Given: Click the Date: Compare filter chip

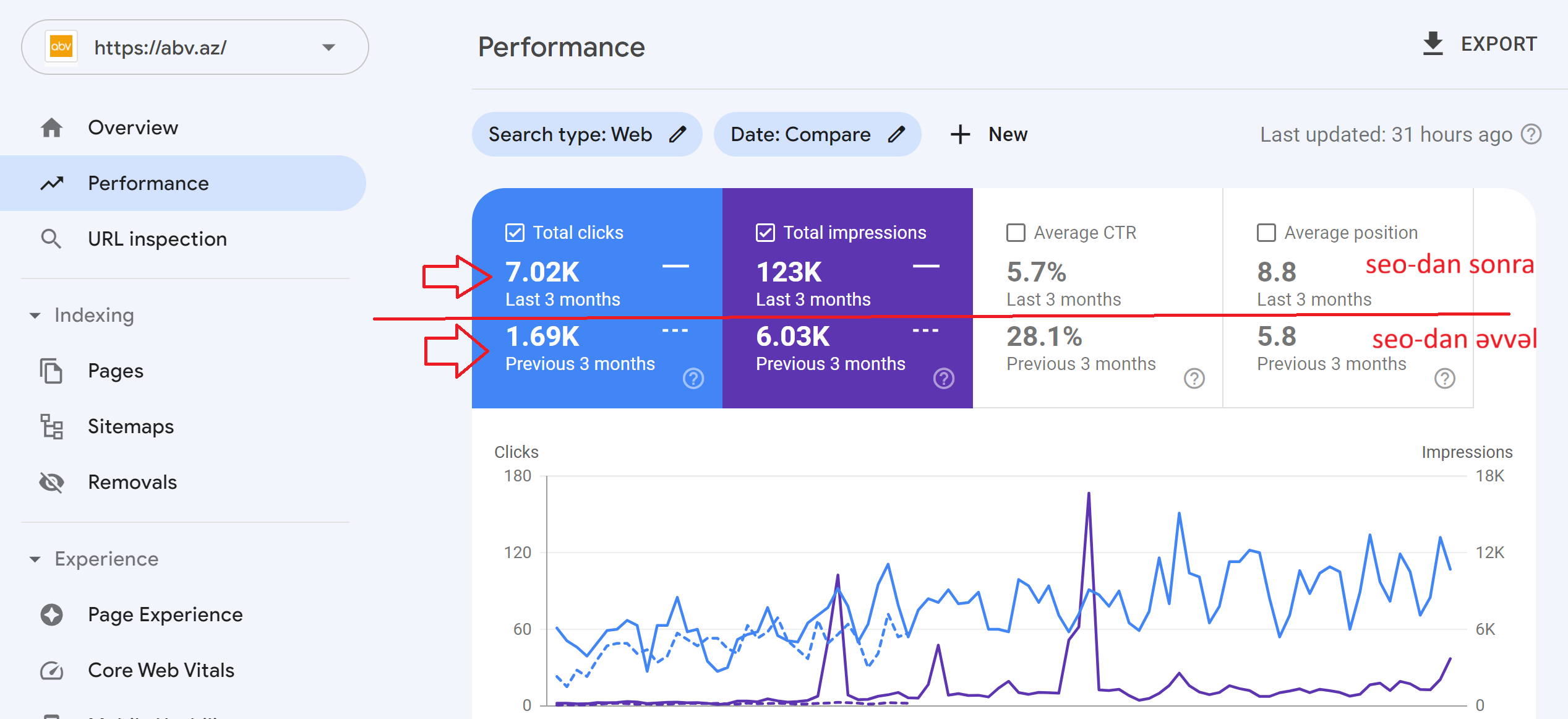Looking at the screenshot, I should click(800, 134).
